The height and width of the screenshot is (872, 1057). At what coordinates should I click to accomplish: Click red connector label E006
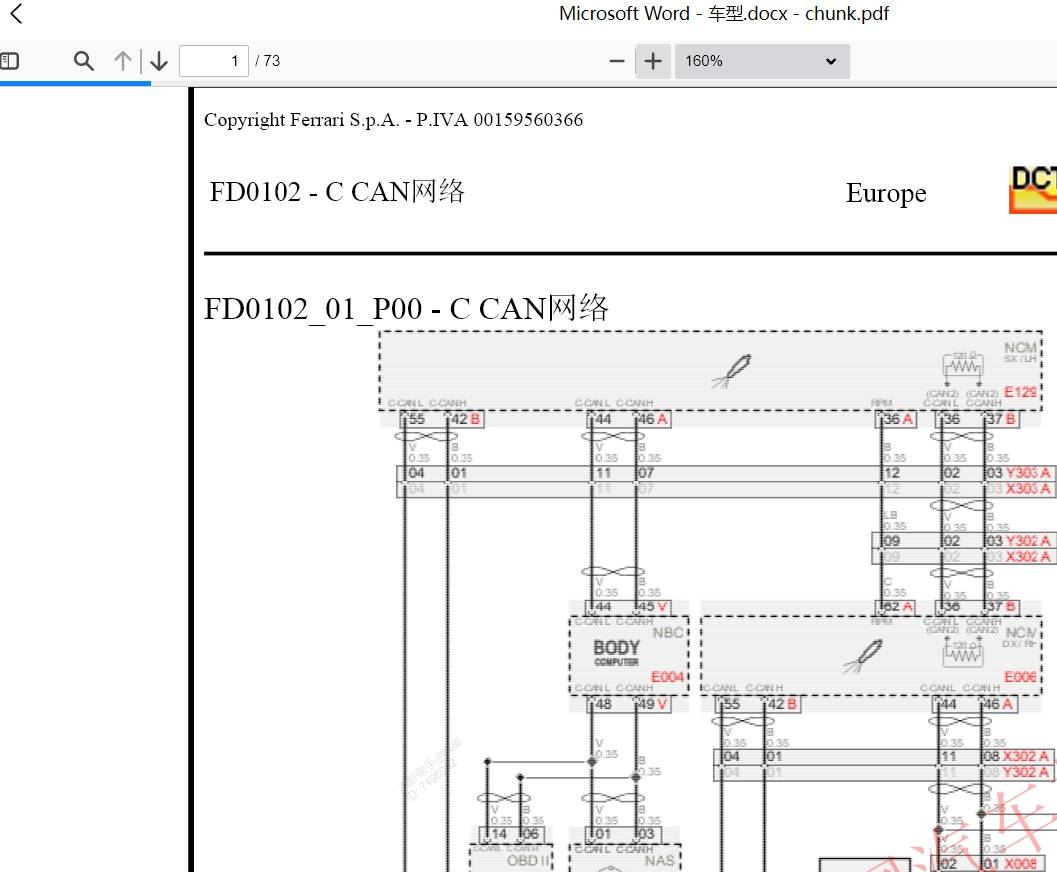click(x=1020, y=677)
